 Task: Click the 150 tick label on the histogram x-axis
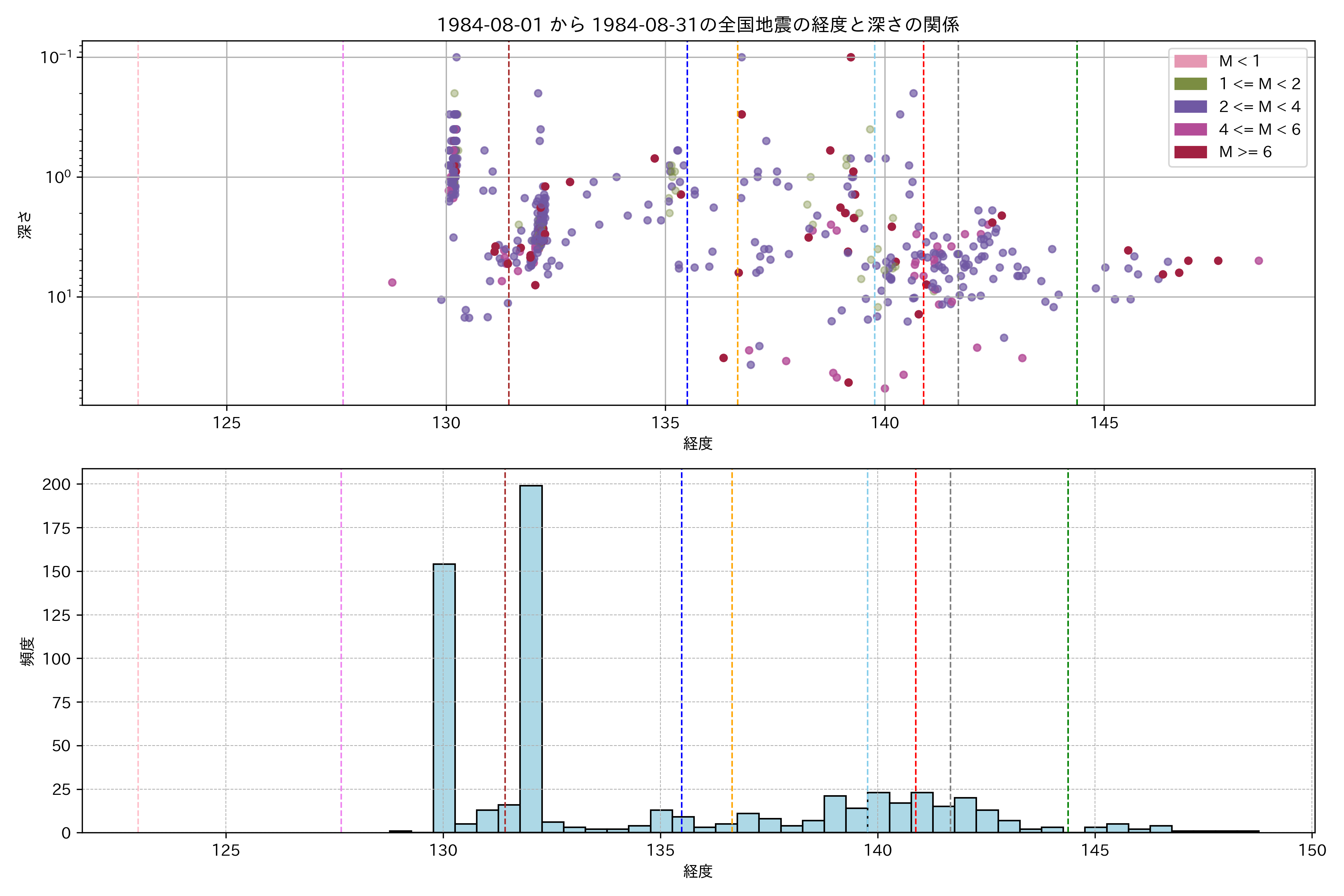1312,850
